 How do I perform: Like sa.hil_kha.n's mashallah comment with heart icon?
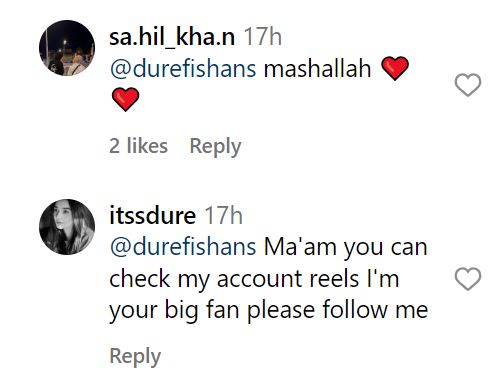click(468, 85)
